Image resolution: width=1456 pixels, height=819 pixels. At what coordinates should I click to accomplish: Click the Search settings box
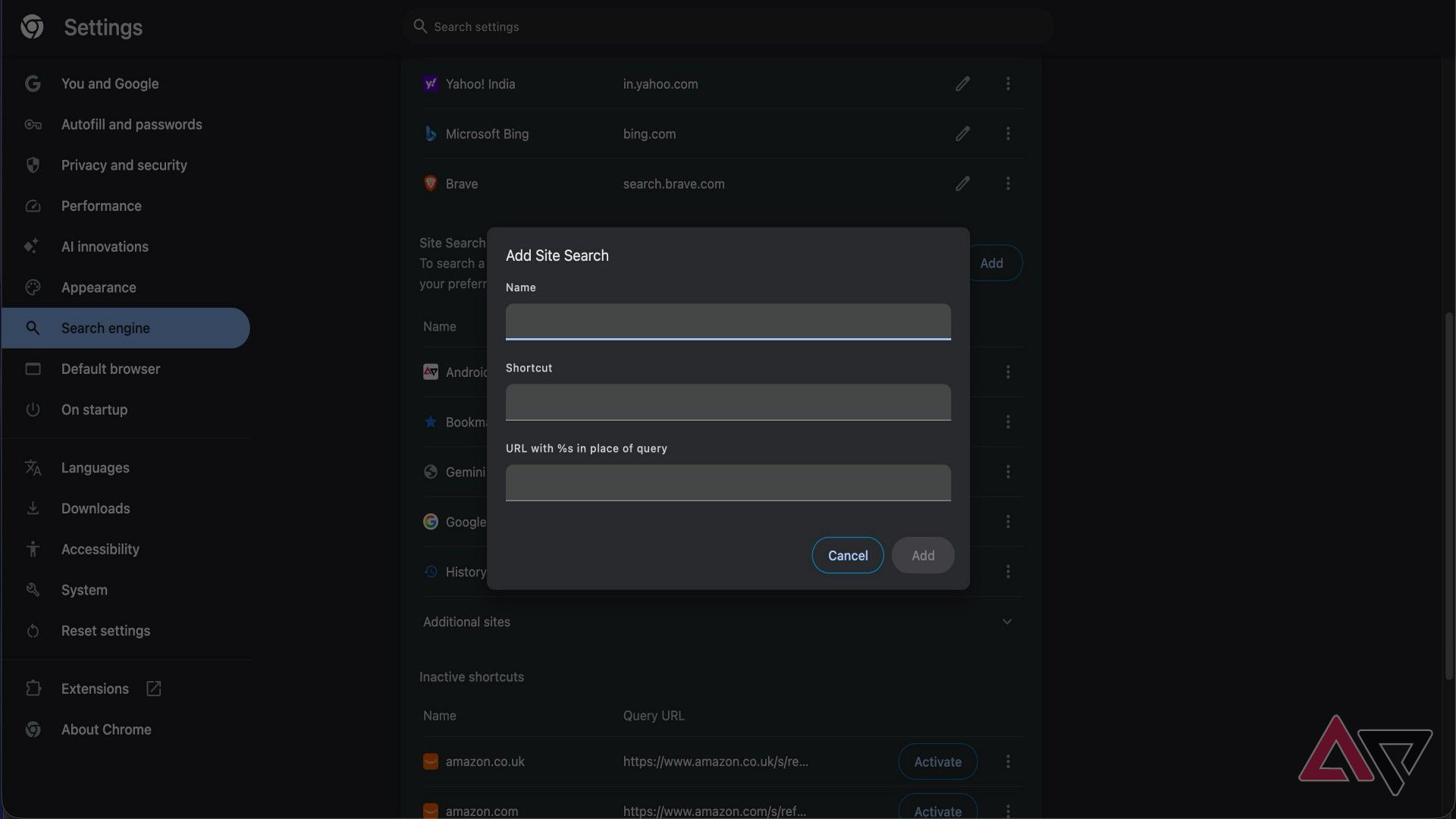point(728,27)
